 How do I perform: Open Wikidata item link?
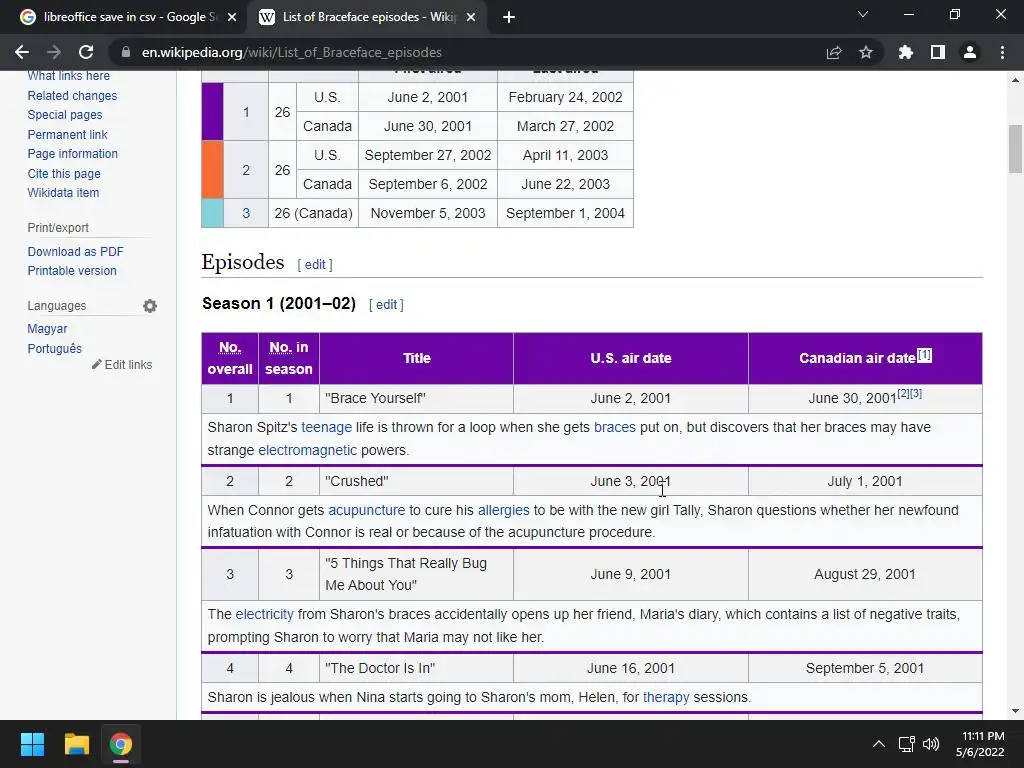[63, 193]
